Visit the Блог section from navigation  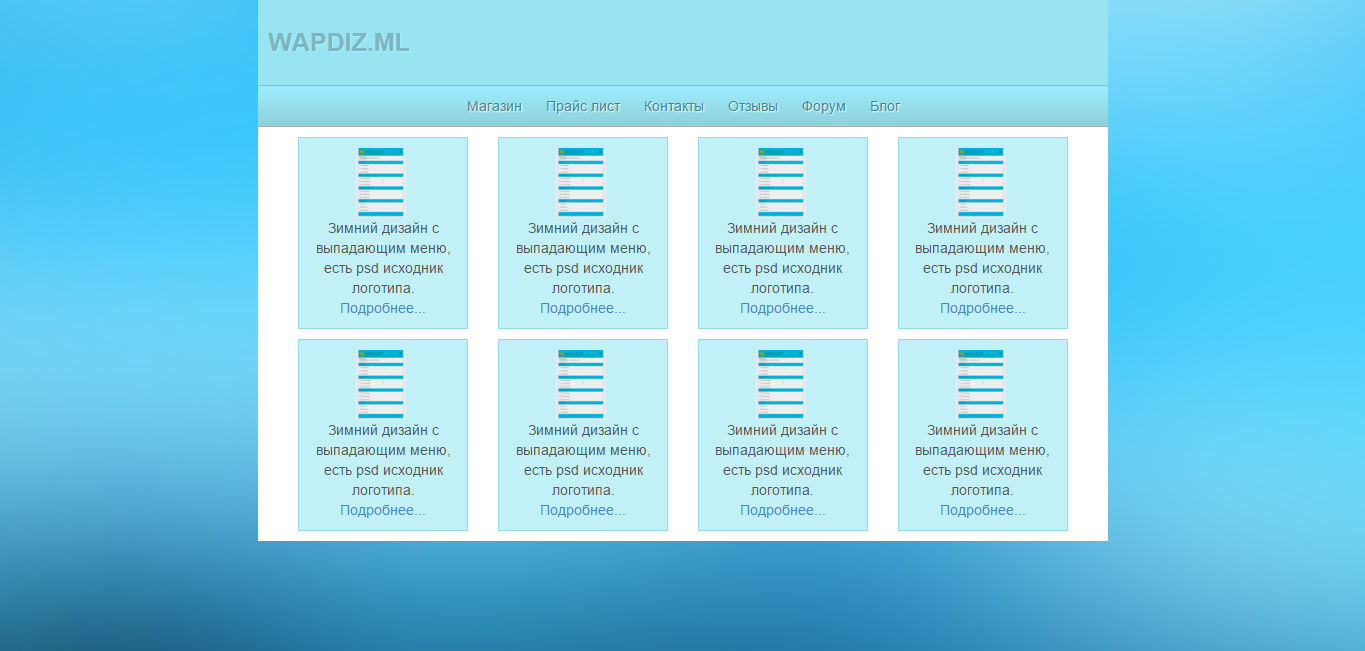coord(885,106)
